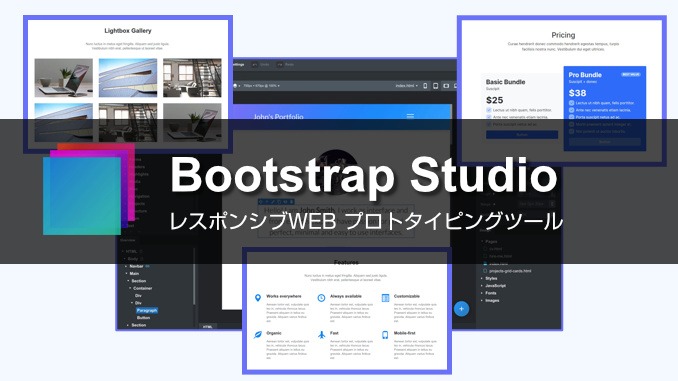Click the BEST VALUE badge on Pro Bundle
This screenshot has height=381, width=678.
pyautogui.click(x=631, y=74)
